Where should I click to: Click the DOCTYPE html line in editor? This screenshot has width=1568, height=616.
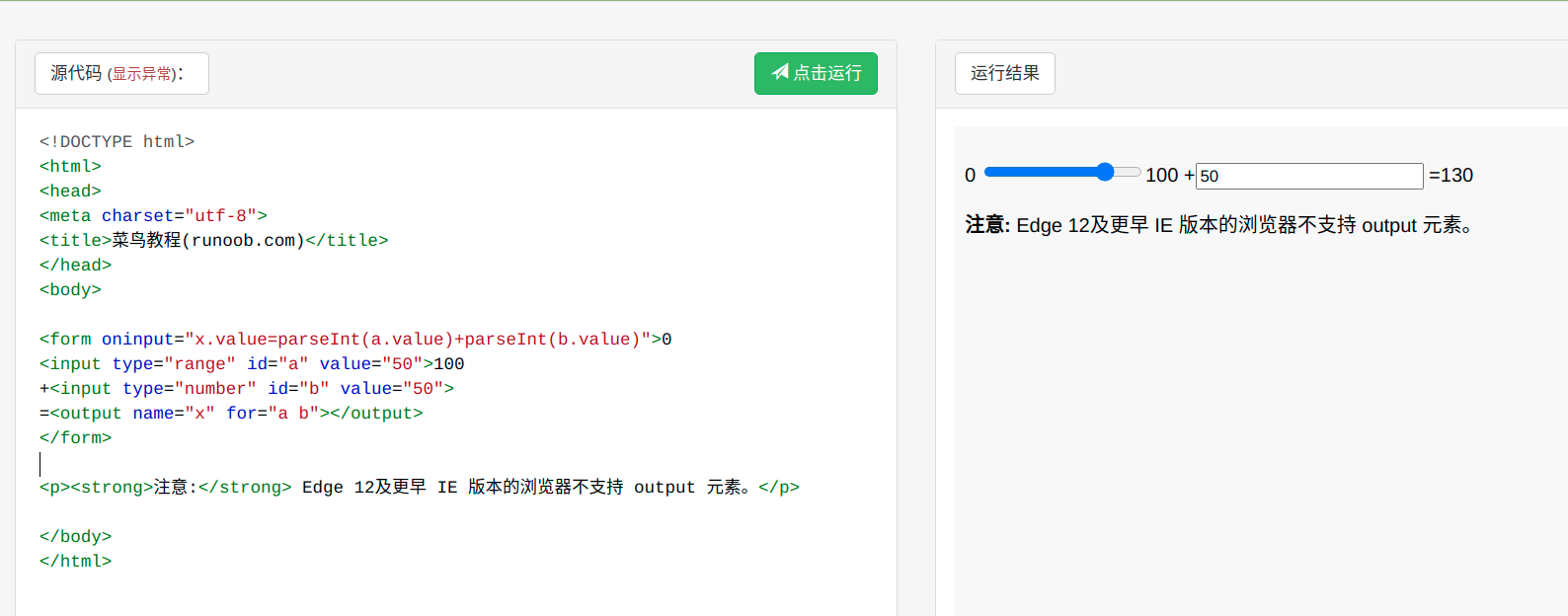click(118, 142)
